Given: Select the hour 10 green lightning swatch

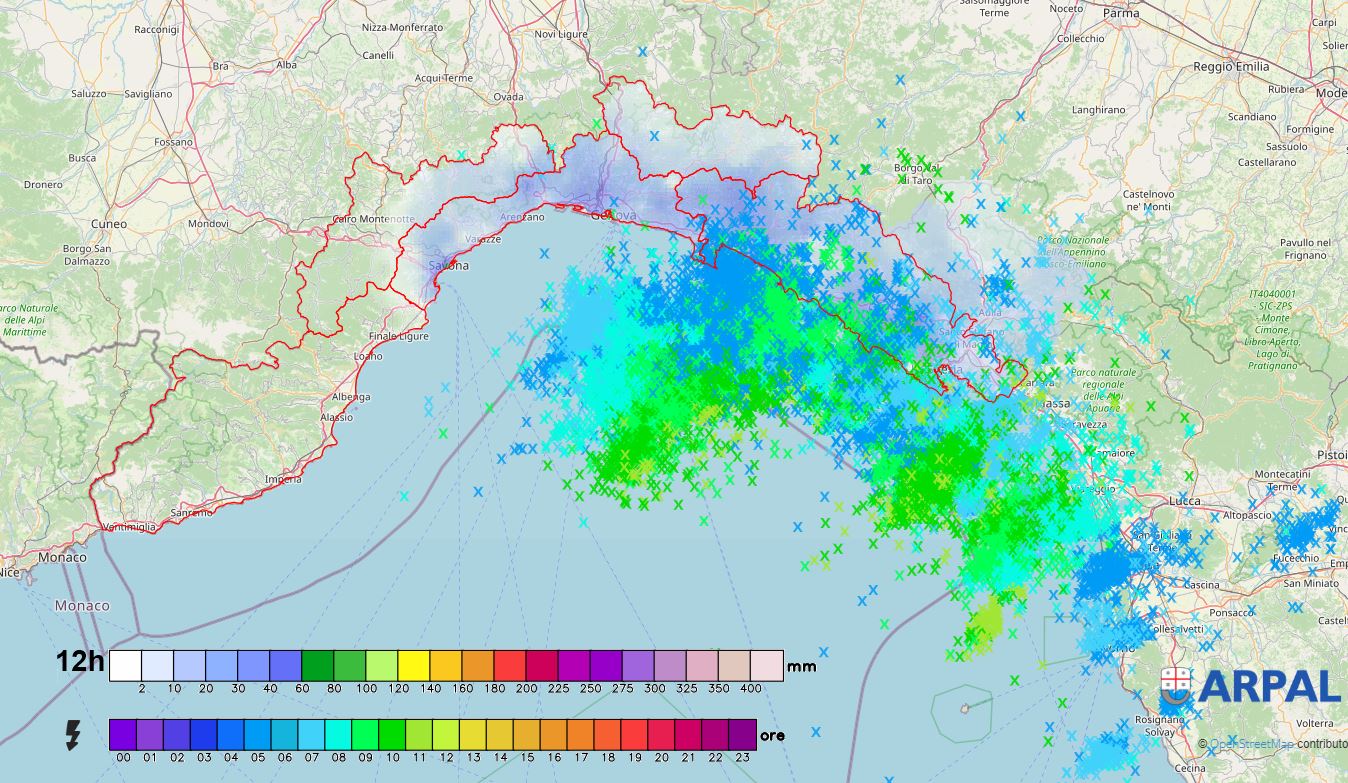Looking at the screenshot, I should pos(393,735).
